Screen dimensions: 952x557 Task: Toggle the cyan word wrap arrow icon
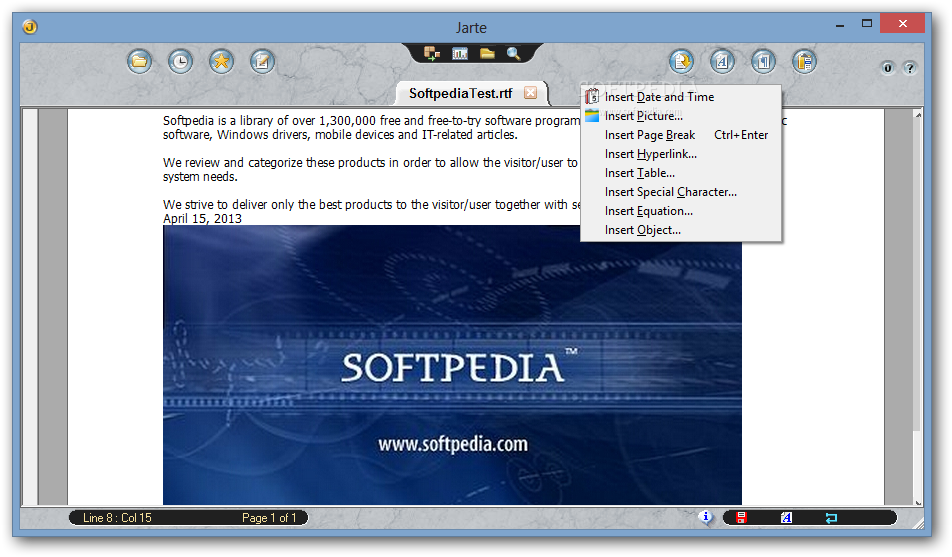pos(831,518)
